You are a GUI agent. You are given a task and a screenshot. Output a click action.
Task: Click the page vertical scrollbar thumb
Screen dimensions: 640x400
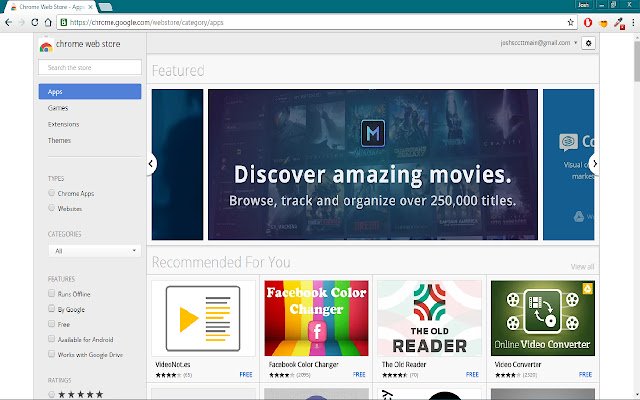pos(637,61)
